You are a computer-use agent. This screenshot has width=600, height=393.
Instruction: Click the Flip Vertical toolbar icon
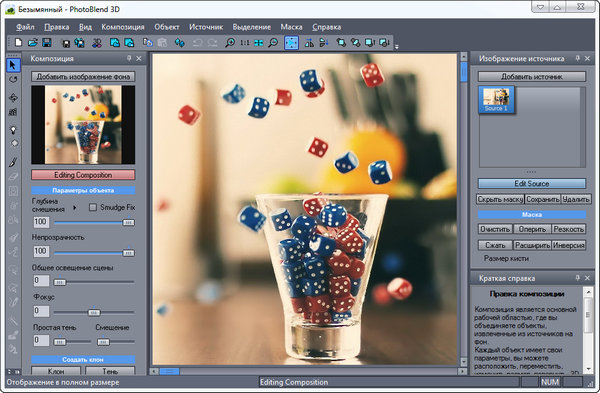(324, 42)
